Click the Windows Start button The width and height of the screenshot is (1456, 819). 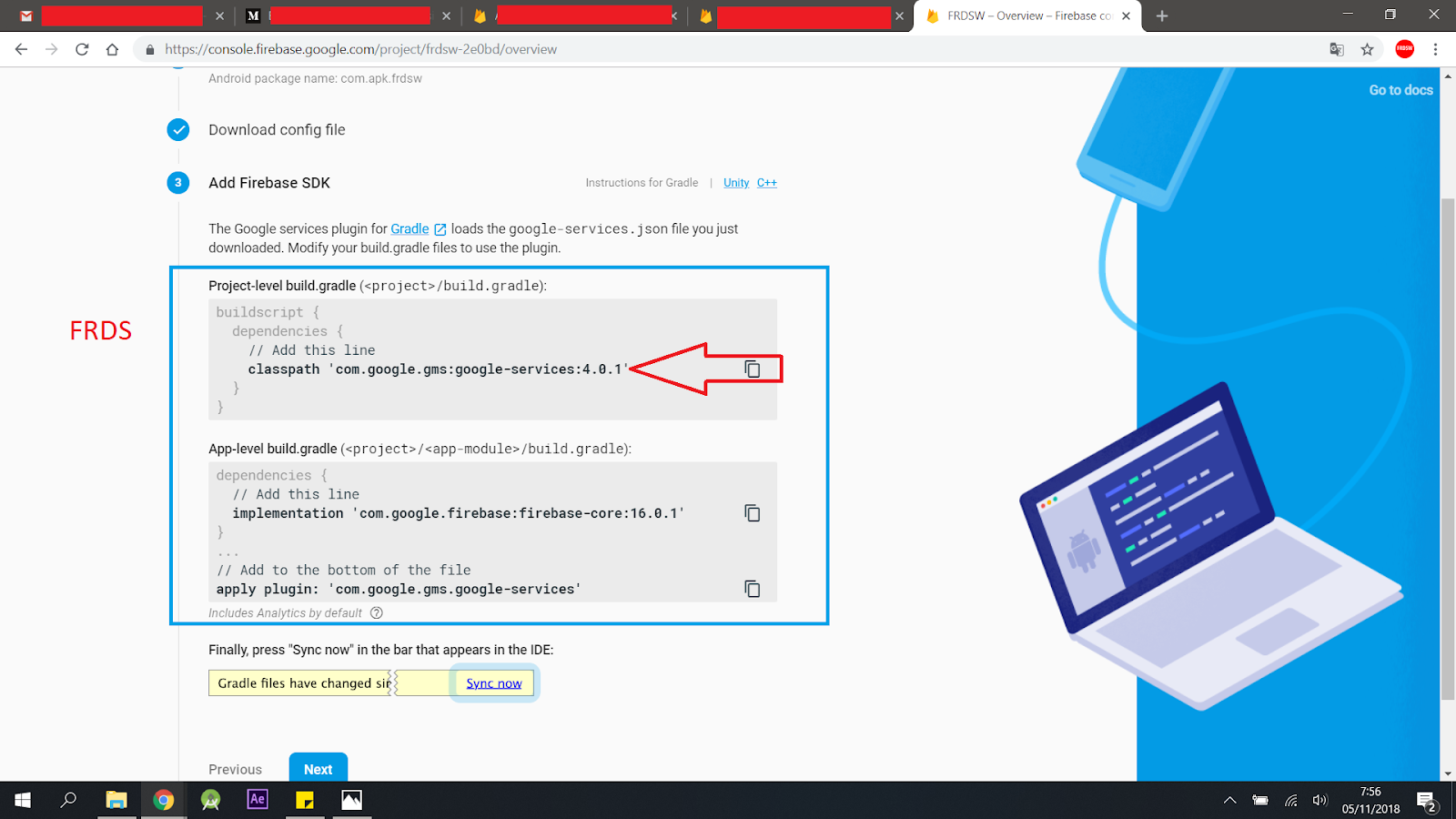(23, 800)
